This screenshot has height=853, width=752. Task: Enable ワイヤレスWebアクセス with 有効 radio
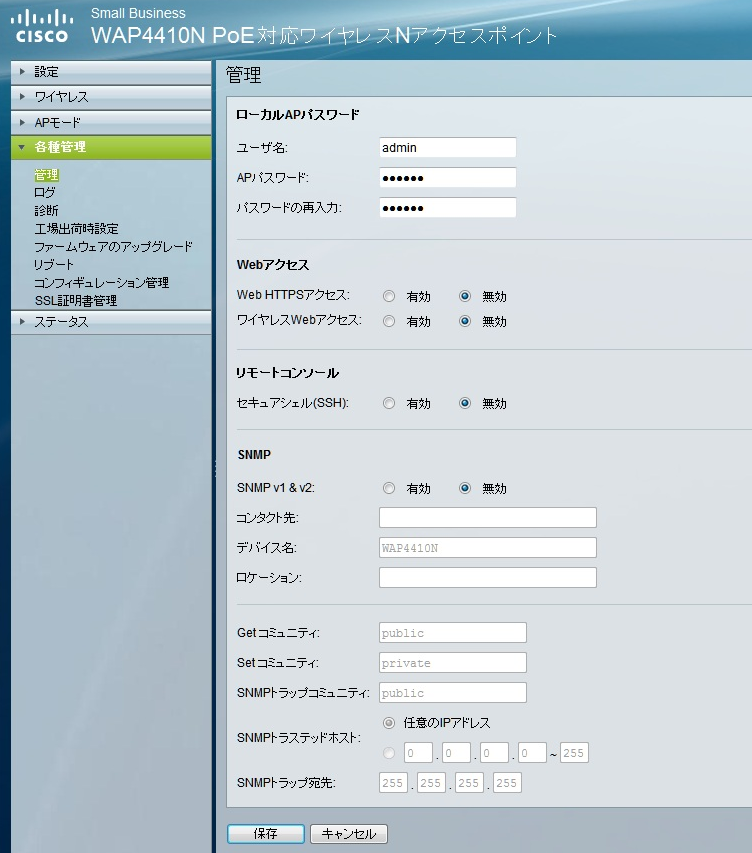tap(389, 322)
